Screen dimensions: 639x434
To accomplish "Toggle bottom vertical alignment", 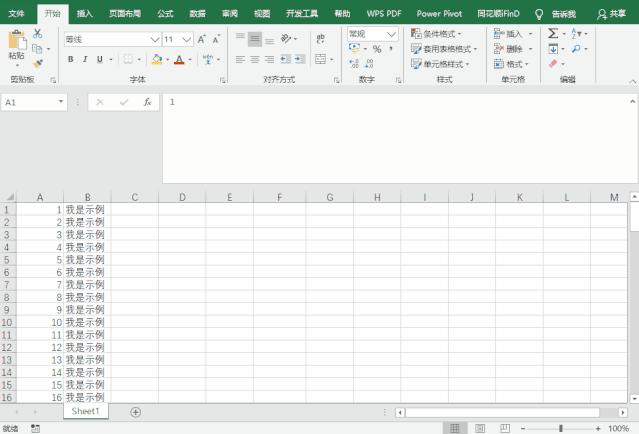I will [269, 39].
